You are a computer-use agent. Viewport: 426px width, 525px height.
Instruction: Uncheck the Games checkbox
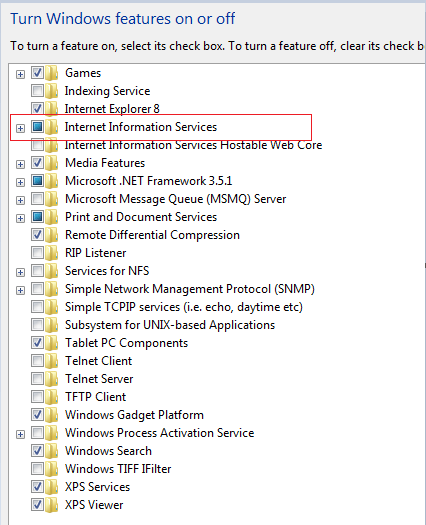point(37,72)
